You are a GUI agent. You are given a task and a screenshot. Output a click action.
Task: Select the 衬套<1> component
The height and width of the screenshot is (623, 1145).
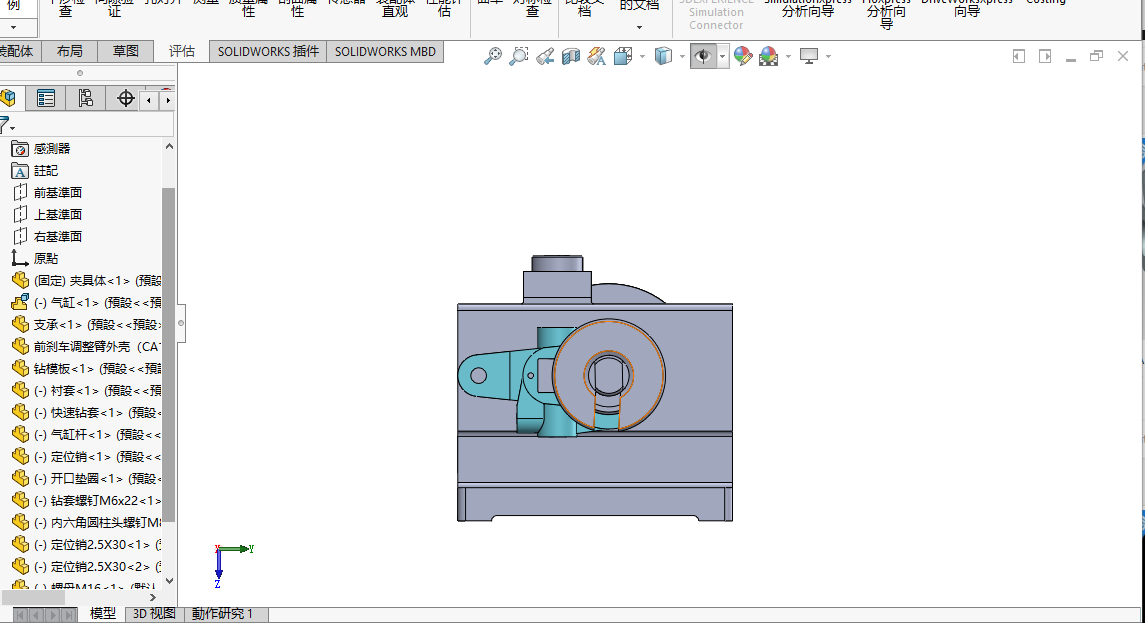[86, 391]
